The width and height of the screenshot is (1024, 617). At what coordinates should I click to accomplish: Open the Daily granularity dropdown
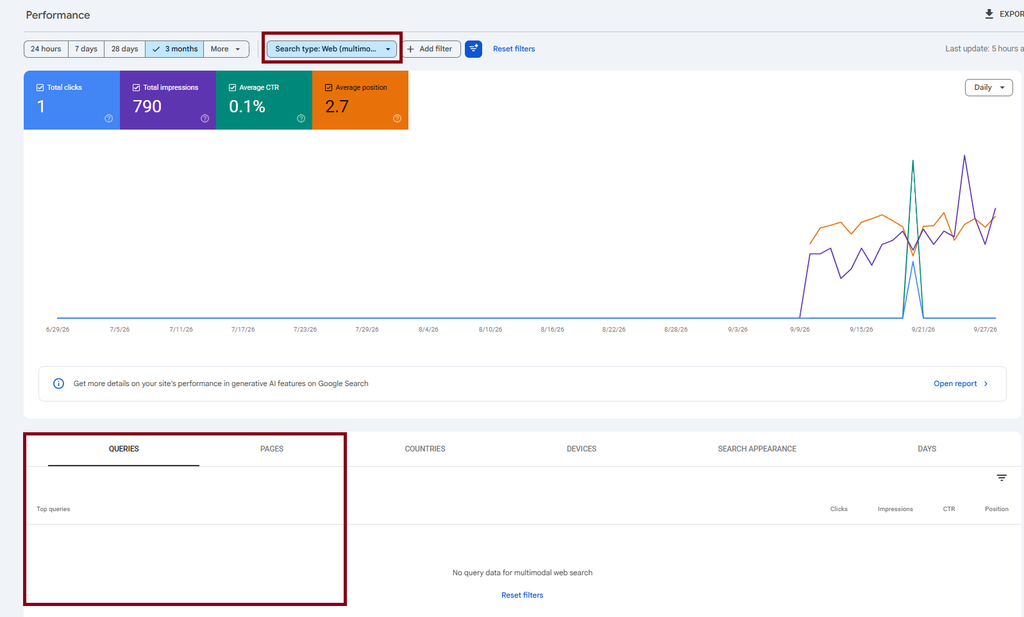tap(989, 87)
